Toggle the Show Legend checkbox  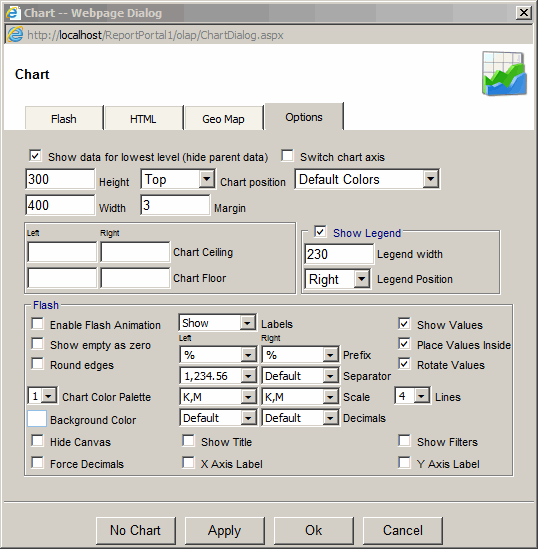[x=320, y=232]
